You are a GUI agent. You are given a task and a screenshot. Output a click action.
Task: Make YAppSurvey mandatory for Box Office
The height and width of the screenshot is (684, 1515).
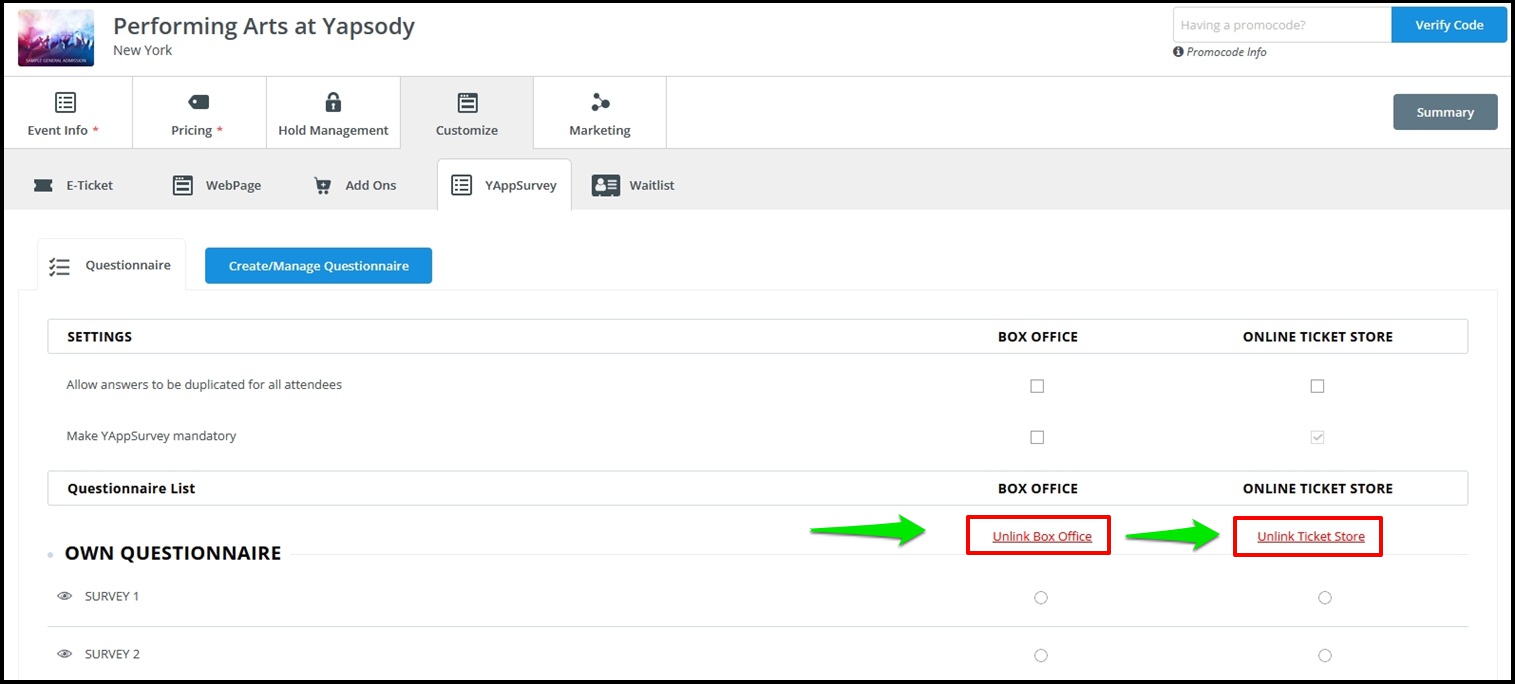[x=1037, y=437]
